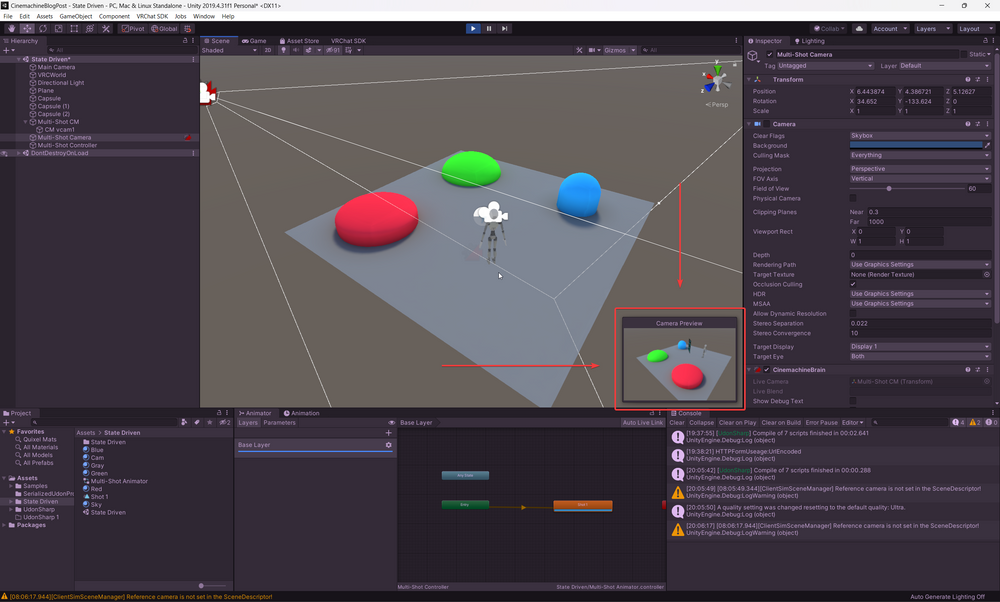The image size is (1000, 602).
Task: Open the Clear Flags dropdown
Action: coord(919,135)
